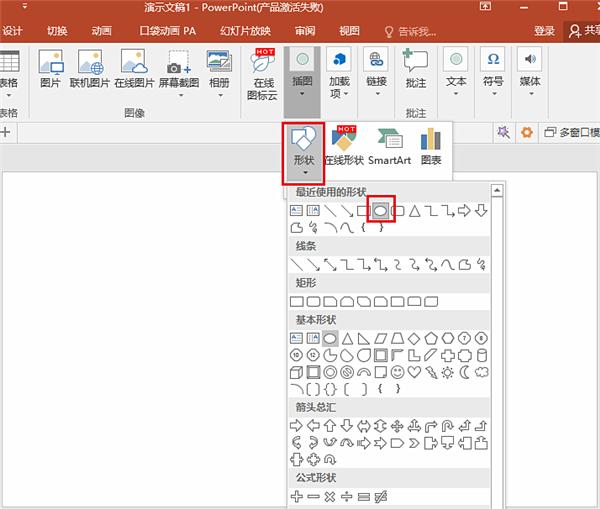Switch to the 动画 Animations tab

(x=101, y=31)
